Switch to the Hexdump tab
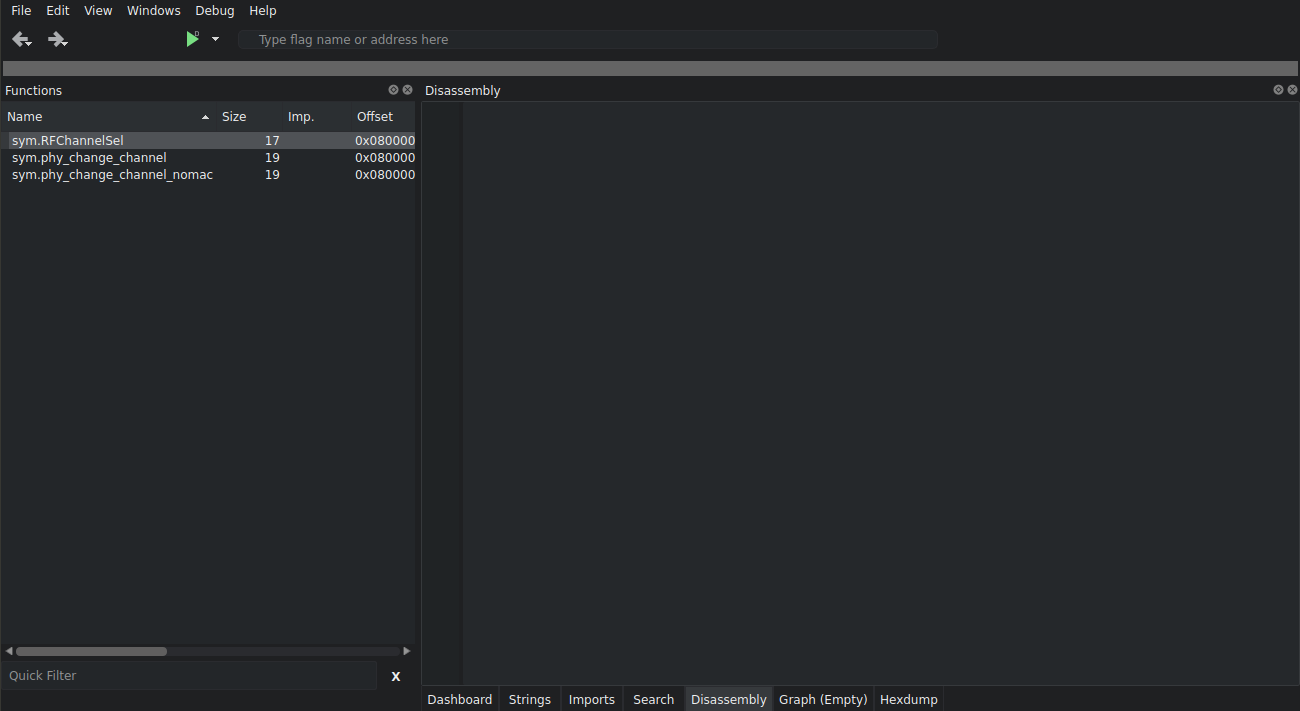 point(907,698)
